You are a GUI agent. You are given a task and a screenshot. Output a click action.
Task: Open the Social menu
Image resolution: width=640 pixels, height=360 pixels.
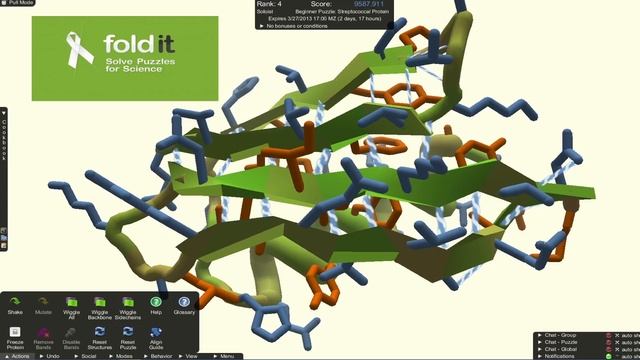(x=85, y=356)
